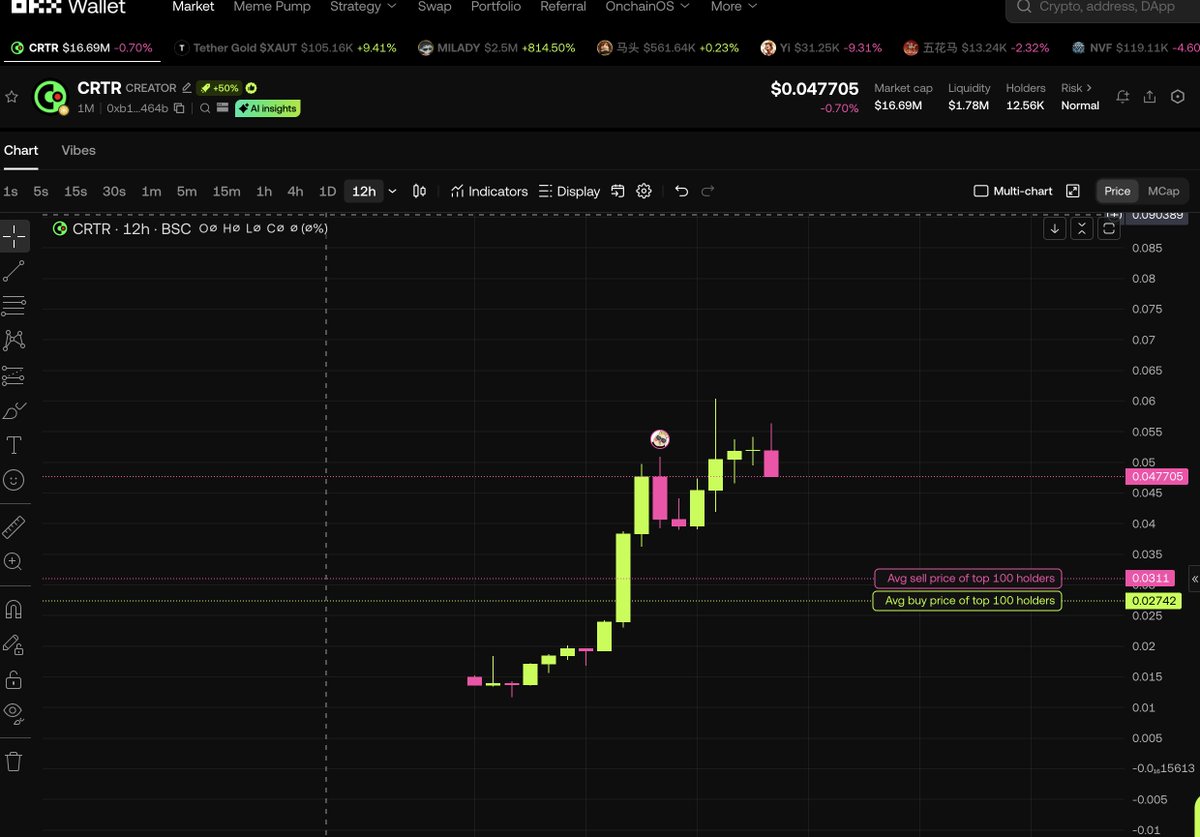This screenshot has width=1200, height=837.
Task: Select the forecast and measurement position tool
Action: coord(14,376)
